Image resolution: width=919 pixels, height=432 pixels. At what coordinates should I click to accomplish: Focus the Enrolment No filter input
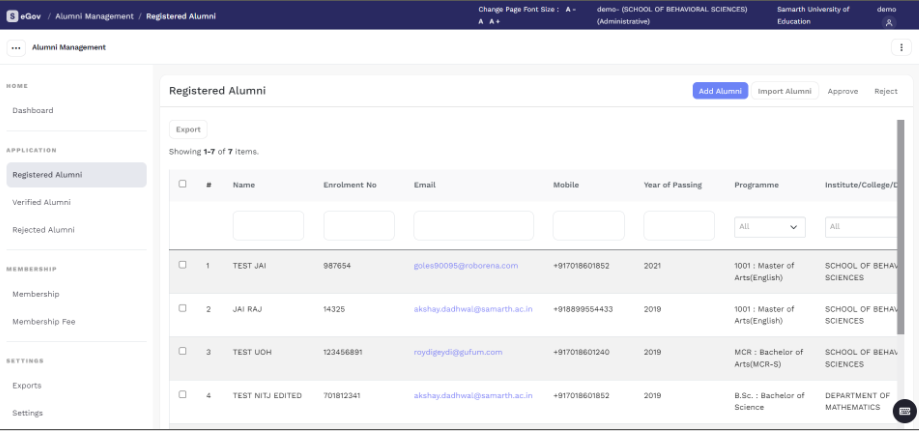click(359, 226)
